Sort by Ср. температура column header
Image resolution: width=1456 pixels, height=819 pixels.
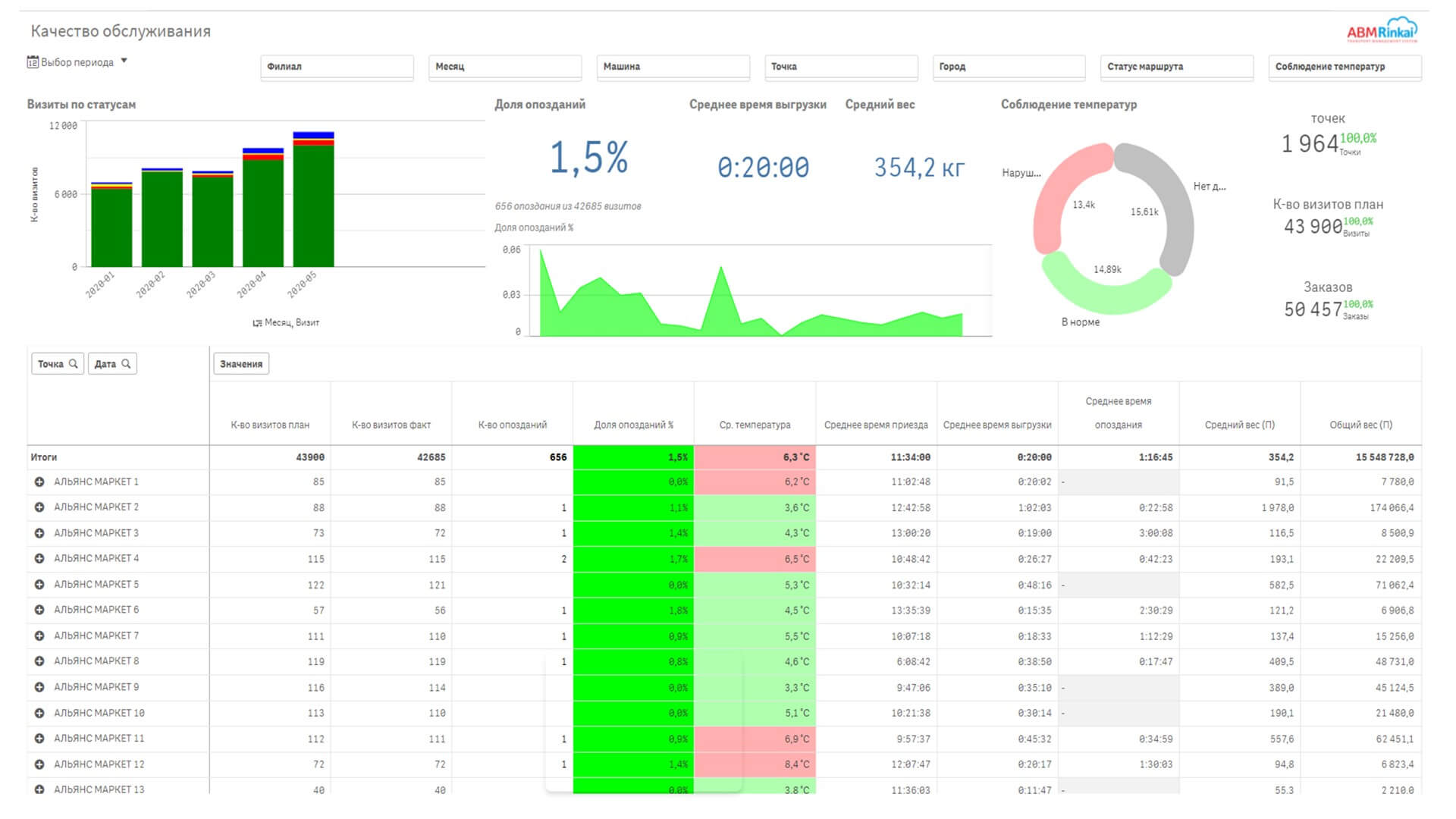pyautogui.click(x=755, y=425)
